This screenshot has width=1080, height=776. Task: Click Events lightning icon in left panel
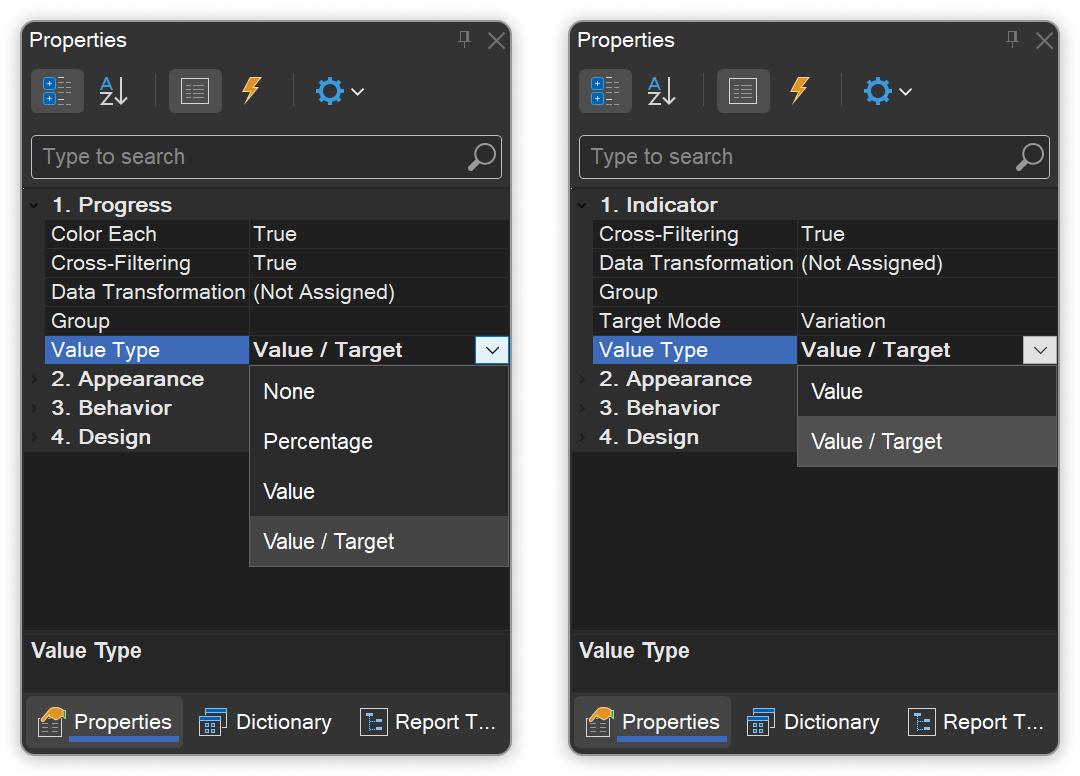click(x=251, y=92)
